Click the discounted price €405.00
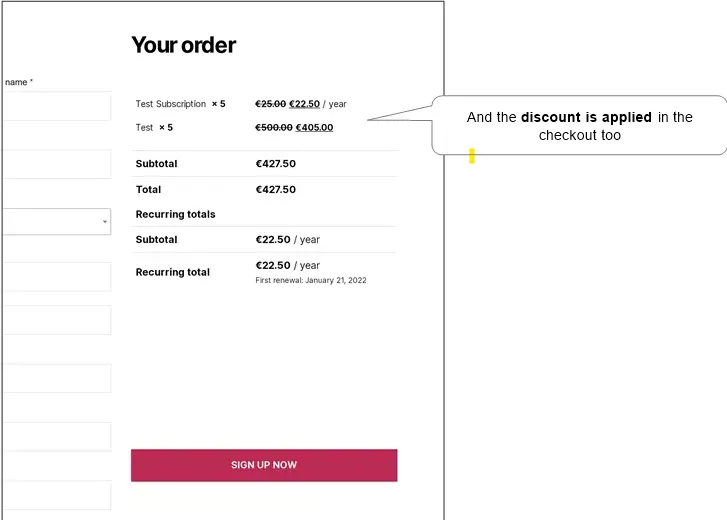The height and width of the screenshot is (520, 727). tap(314, 127)
